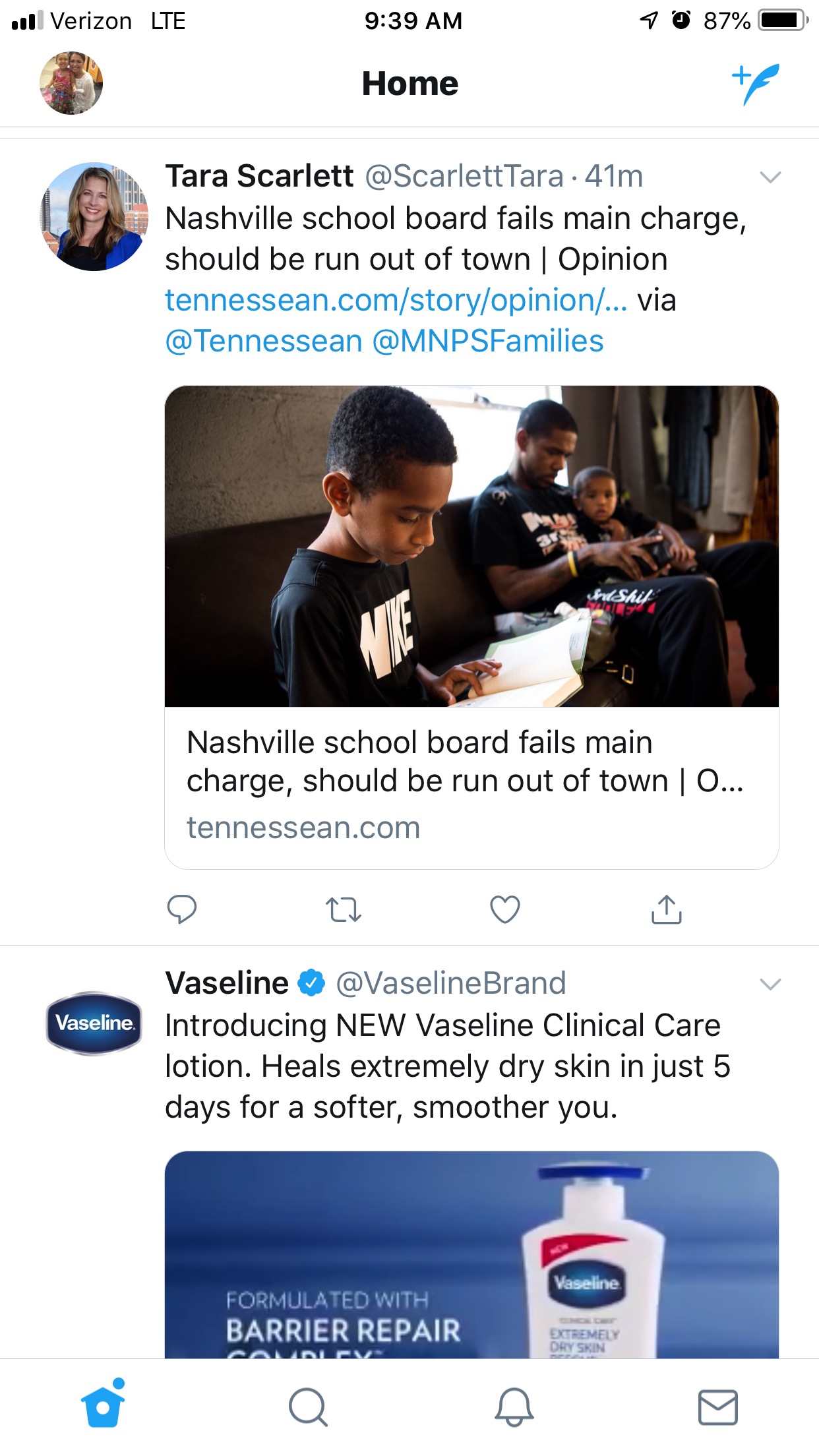
Task: Expand options chevron on Tara Scarlett's tweet
Action: coord(770,177)
